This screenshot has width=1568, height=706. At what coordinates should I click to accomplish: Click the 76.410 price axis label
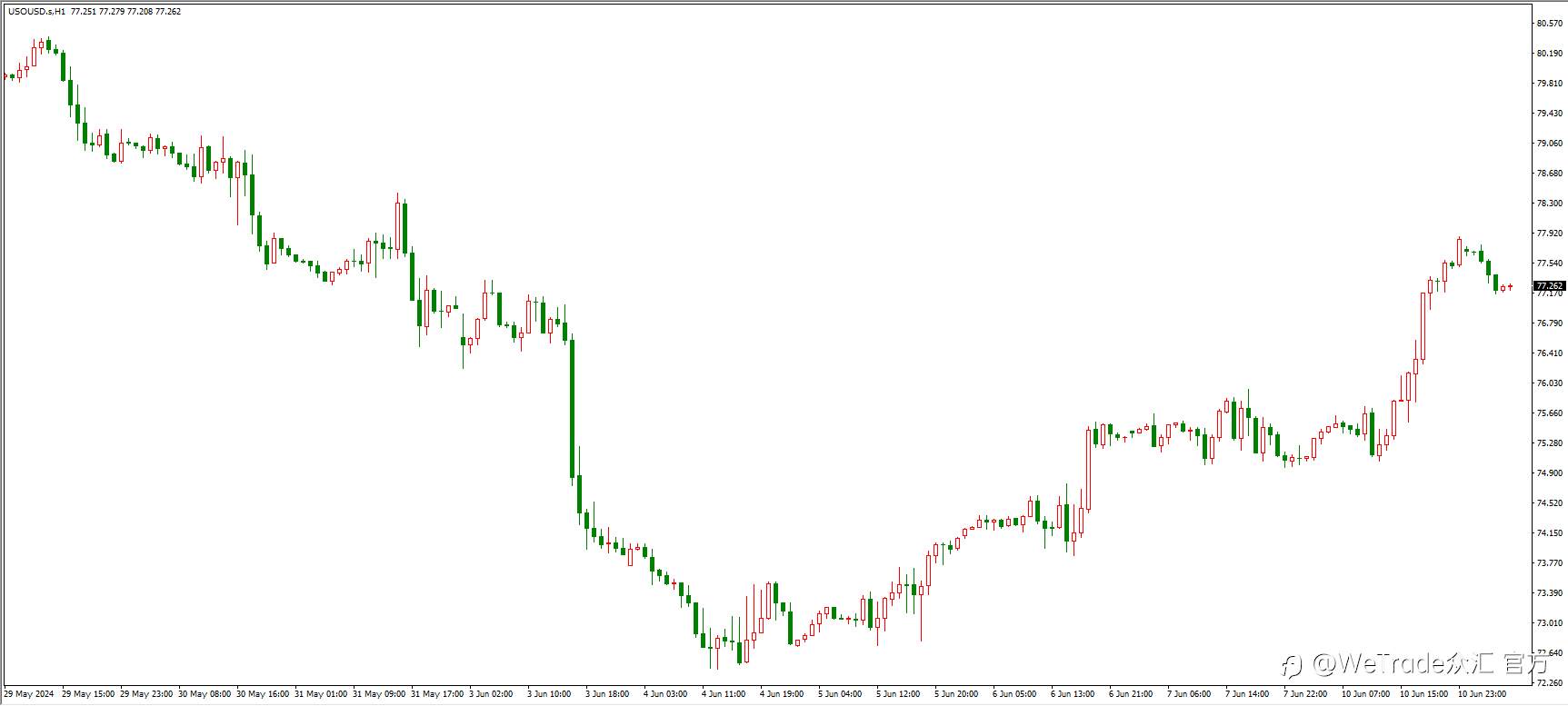coord(1549,353)
